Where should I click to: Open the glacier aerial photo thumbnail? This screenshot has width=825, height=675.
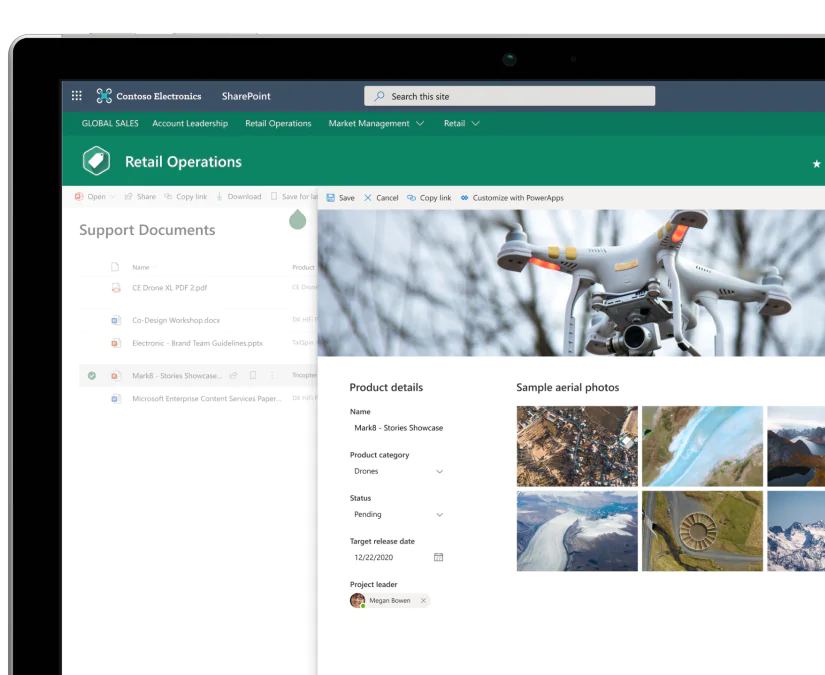pyautogui.click(x=577, y=531)
